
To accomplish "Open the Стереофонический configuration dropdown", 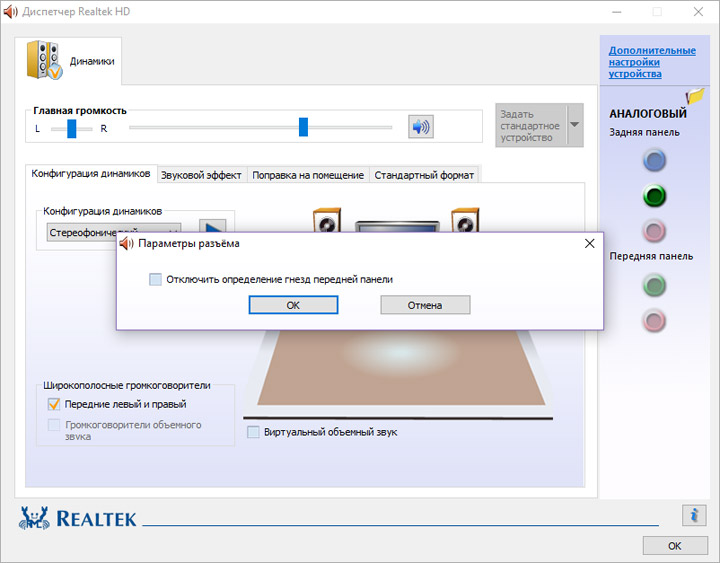I will [114, 232].
